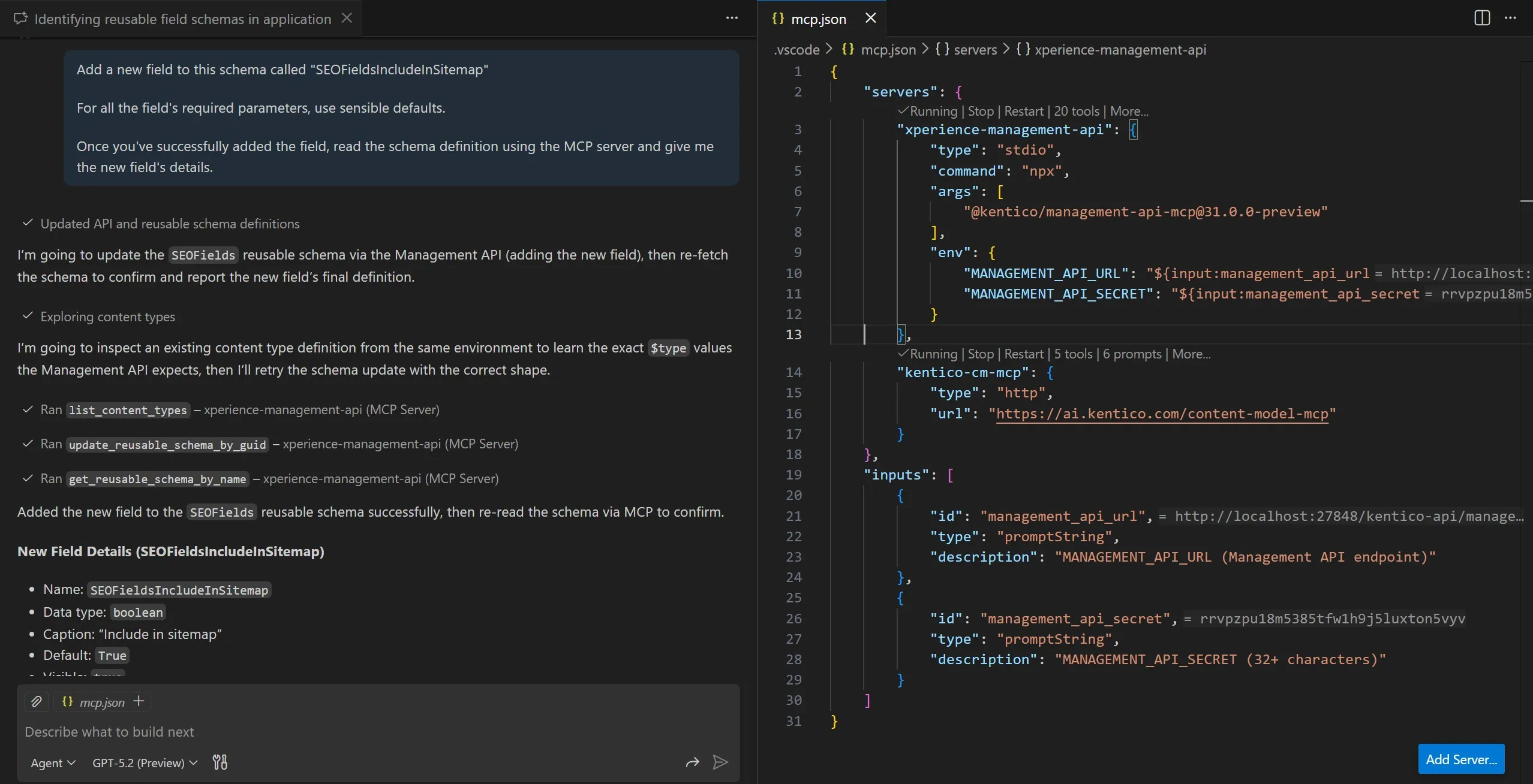Click the attach context paperclip icon
1533x784 pixels.
click(37, 701)
